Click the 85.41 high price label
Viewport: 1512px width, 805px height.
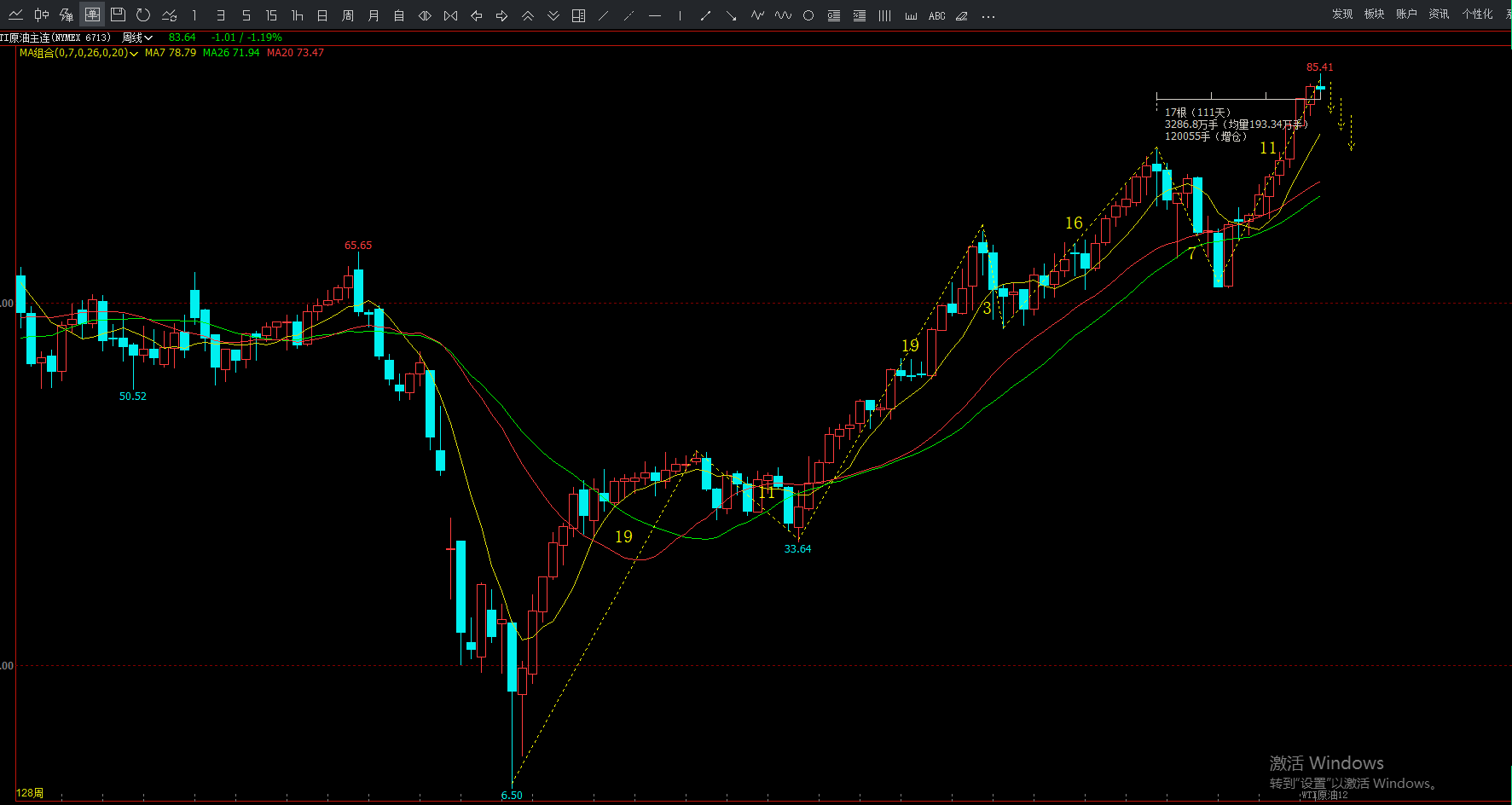coord(1319,67)
